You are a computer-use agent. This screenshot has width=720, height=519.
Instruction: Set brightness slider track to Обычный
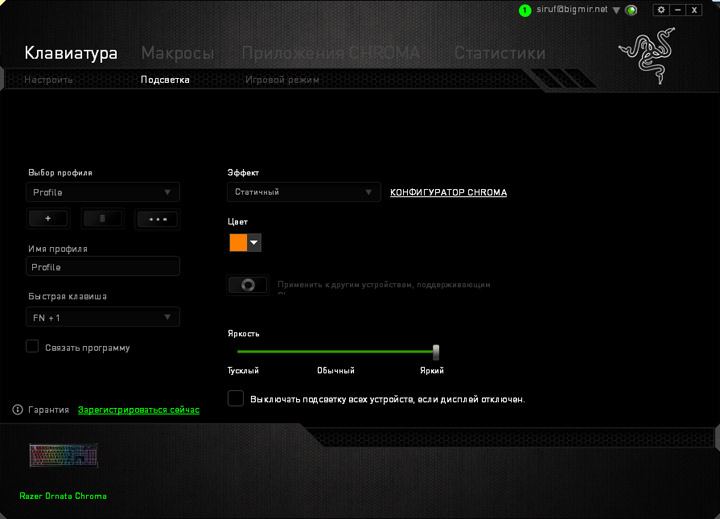click(x=336, y=352)
